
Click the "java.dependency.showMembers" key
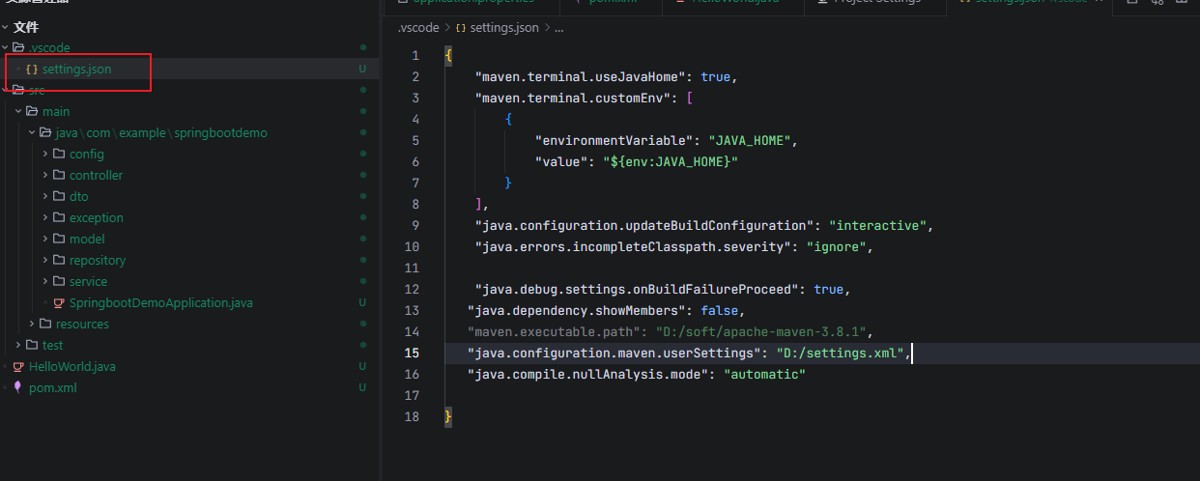click(575, 310)
